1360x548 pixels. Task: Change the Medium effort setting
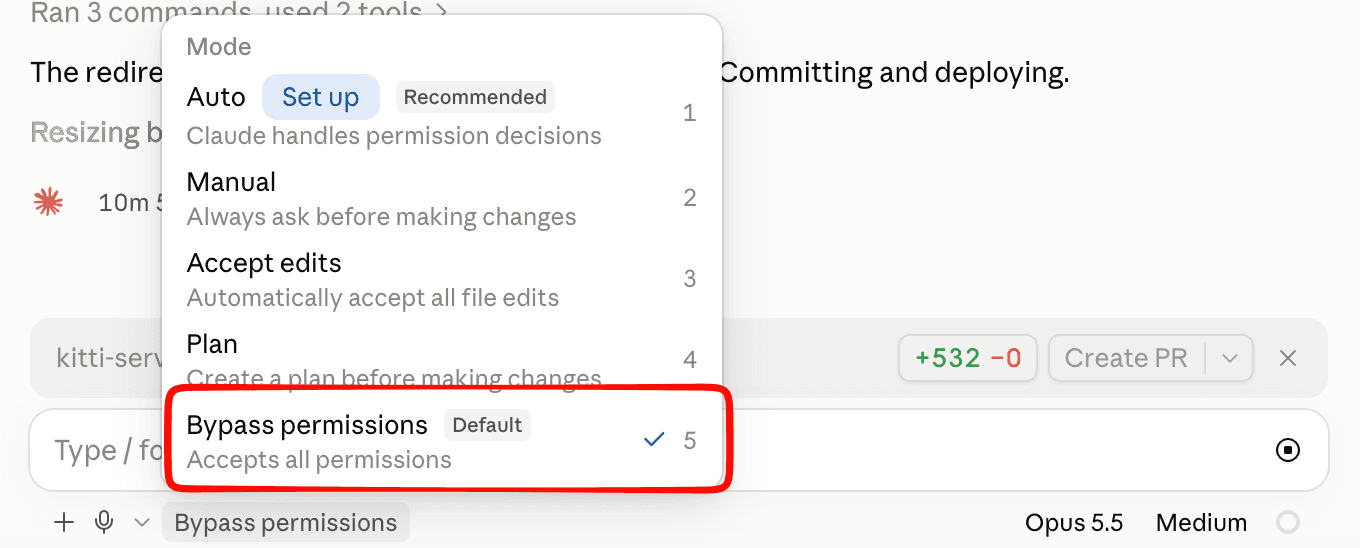(1201, 522)
